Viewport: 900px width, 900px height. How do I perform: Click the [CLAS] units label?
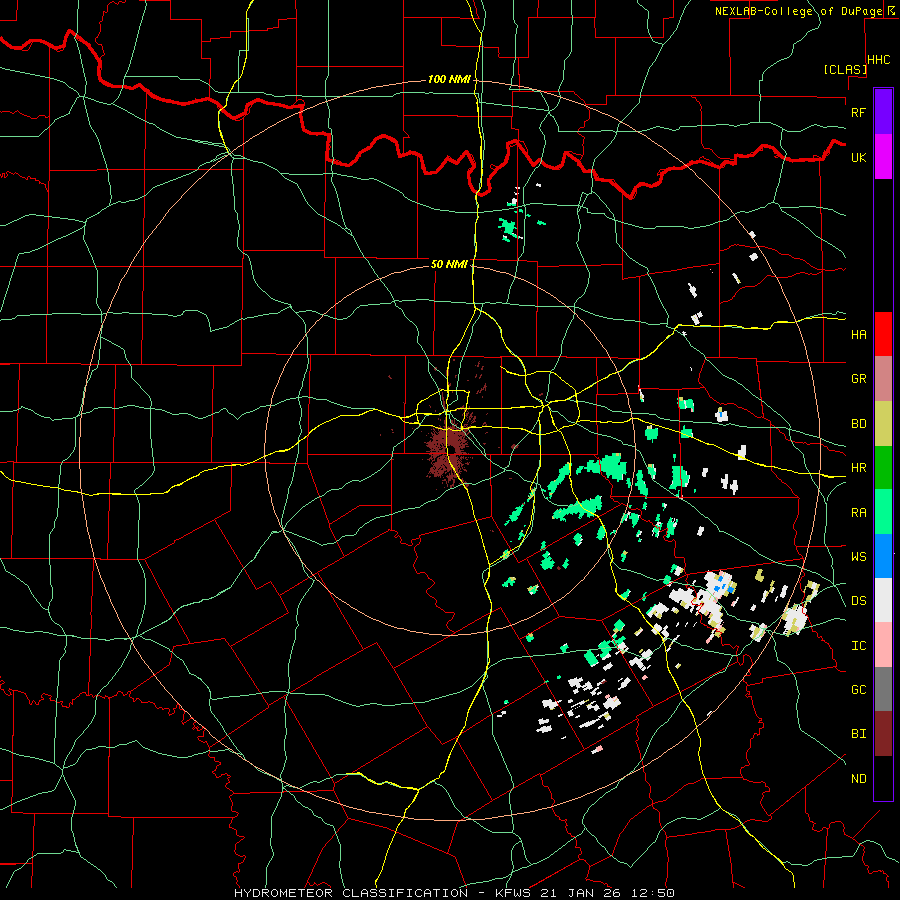point(845,70)
